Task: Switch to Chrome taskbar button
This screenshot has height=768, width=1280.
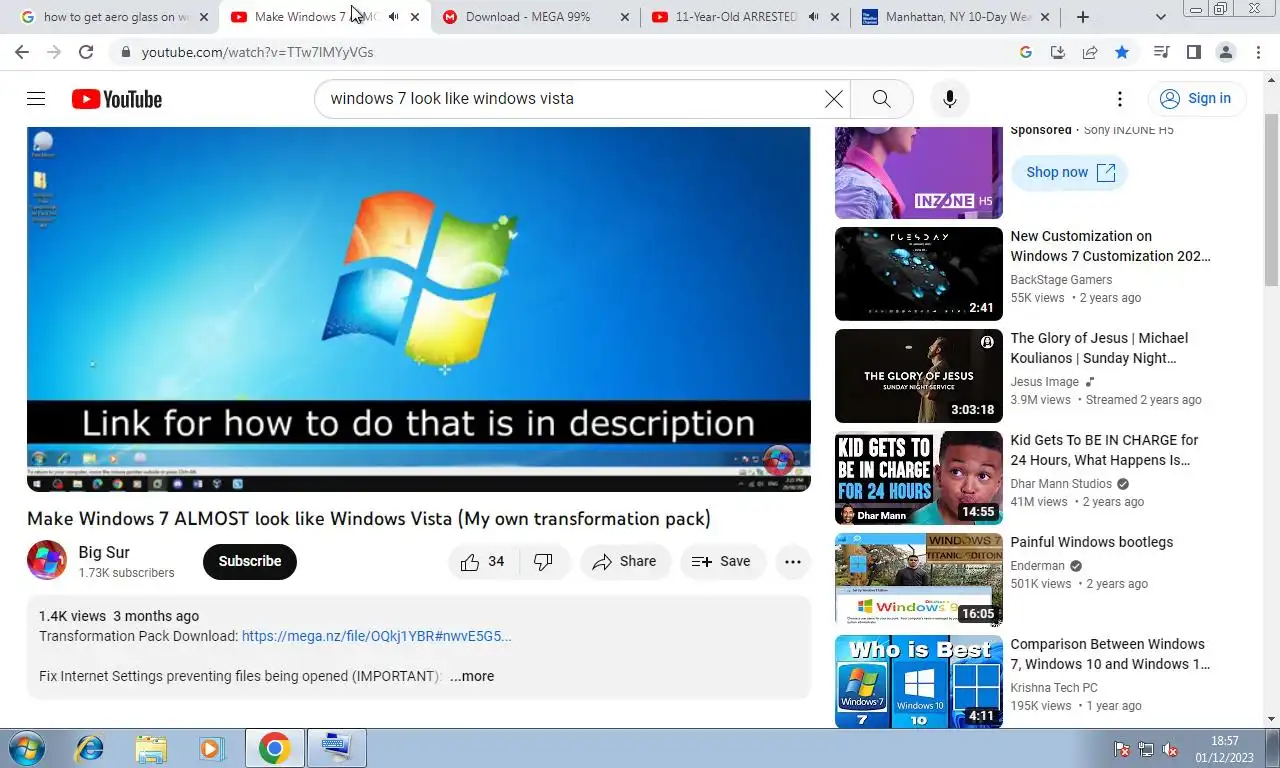Action: point(275,748)
